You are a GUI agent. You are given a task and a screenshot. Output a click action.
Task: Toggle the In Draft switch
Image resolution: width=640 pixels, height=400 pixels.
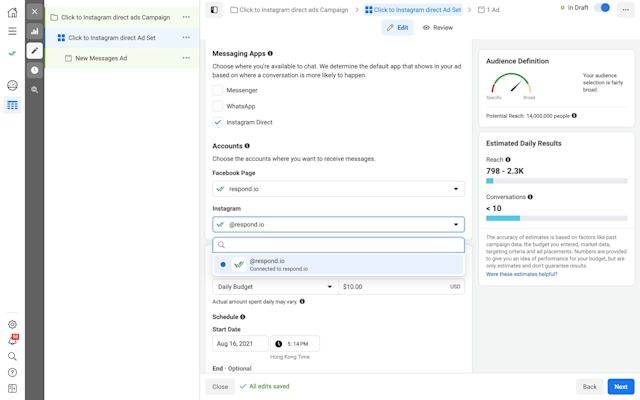click(x=602, y=7)
